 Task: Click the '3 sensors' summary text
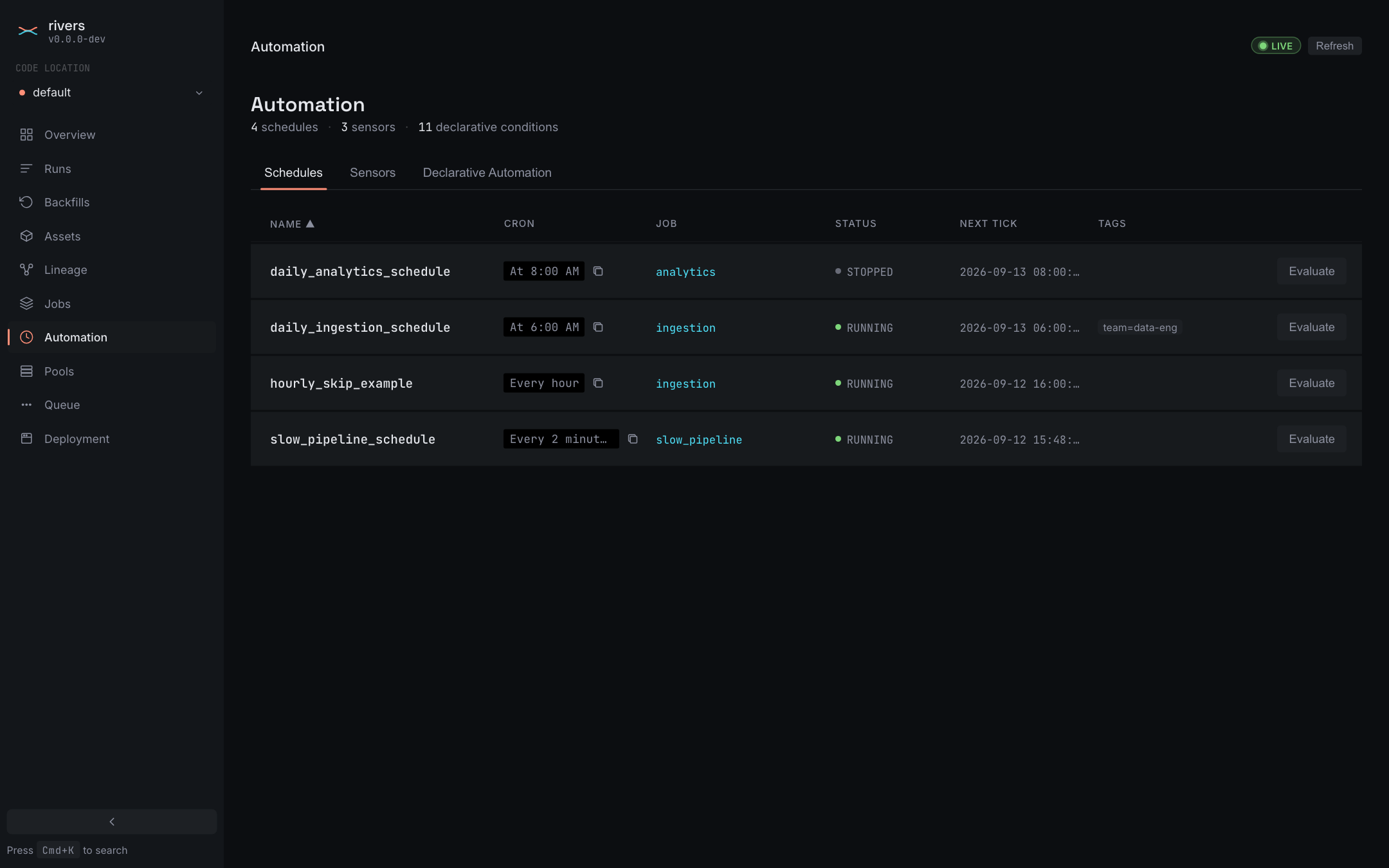[x=368, y=127]
